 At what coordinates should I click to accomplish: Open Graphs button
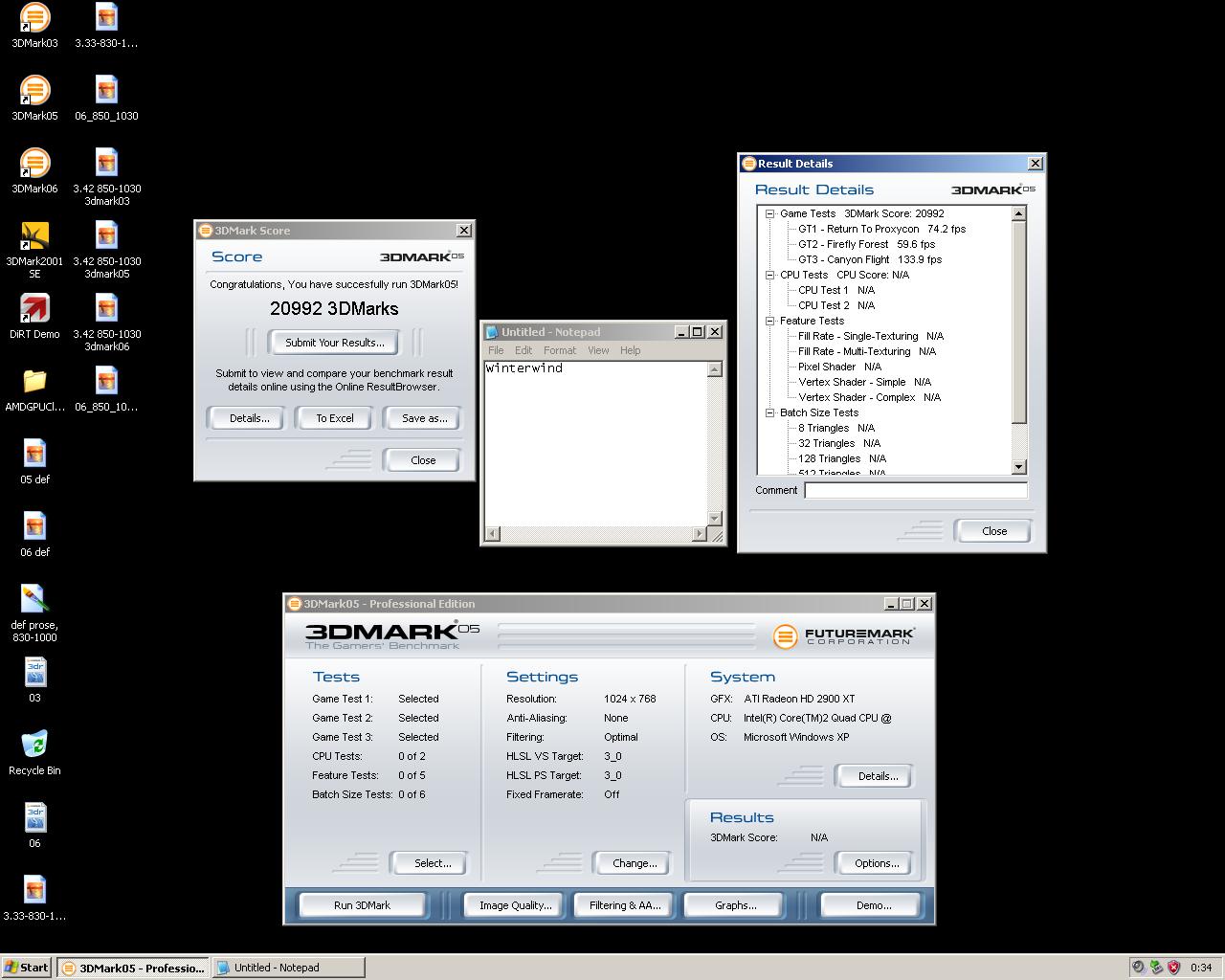point(735,905)
